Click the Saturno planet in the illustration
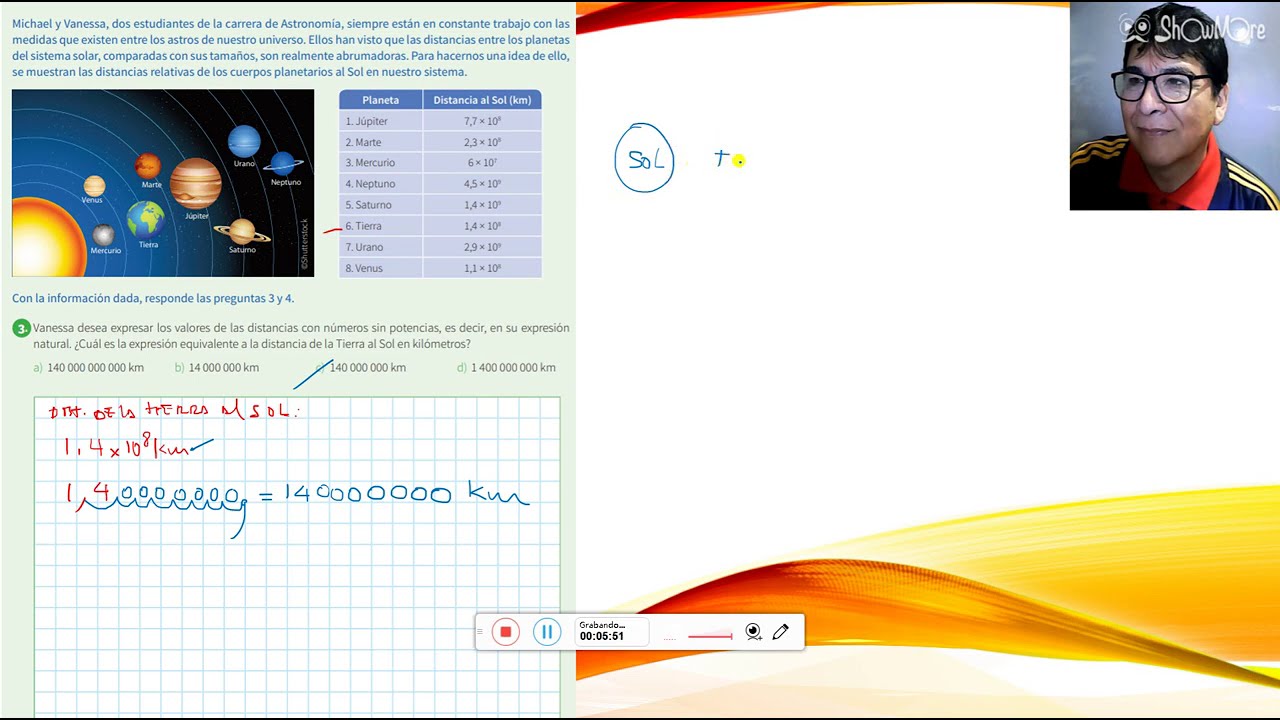 click(242, 233)
